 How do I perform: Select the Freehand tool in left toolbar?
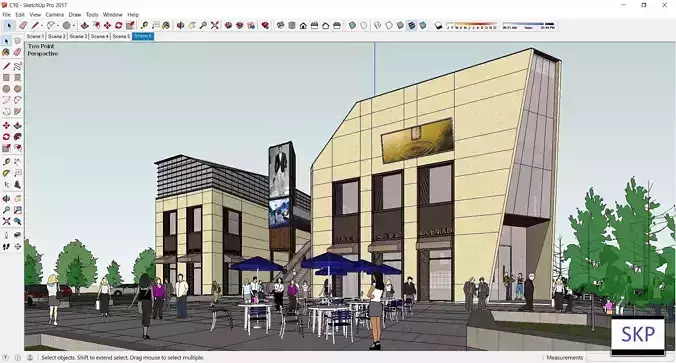pyautogui.click(x=17, y=66)
